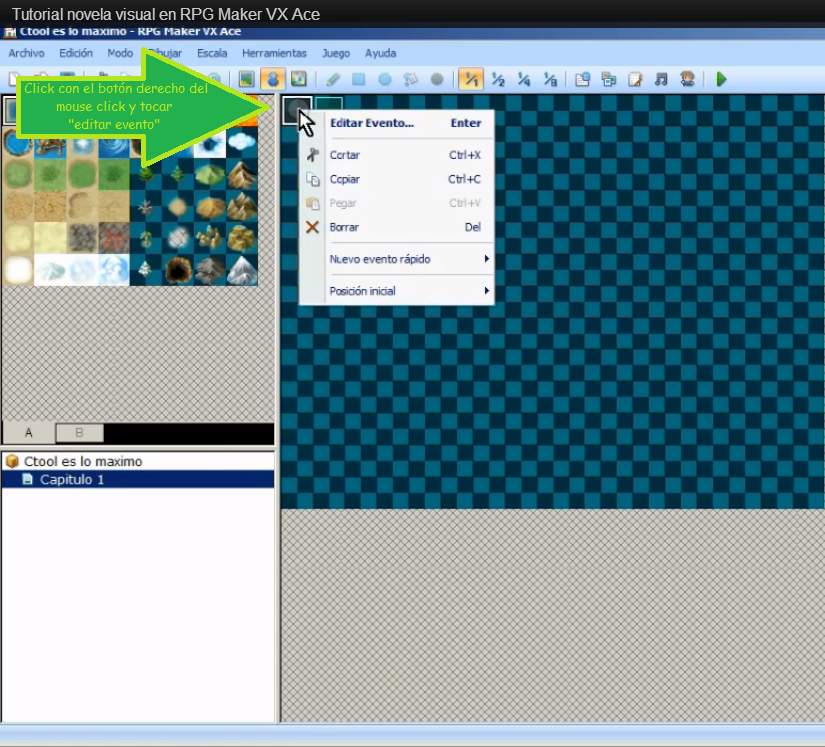Open the Script Editor icon
Image resolution: width=825 pixels, height=747 pixels.
(635, 79)
